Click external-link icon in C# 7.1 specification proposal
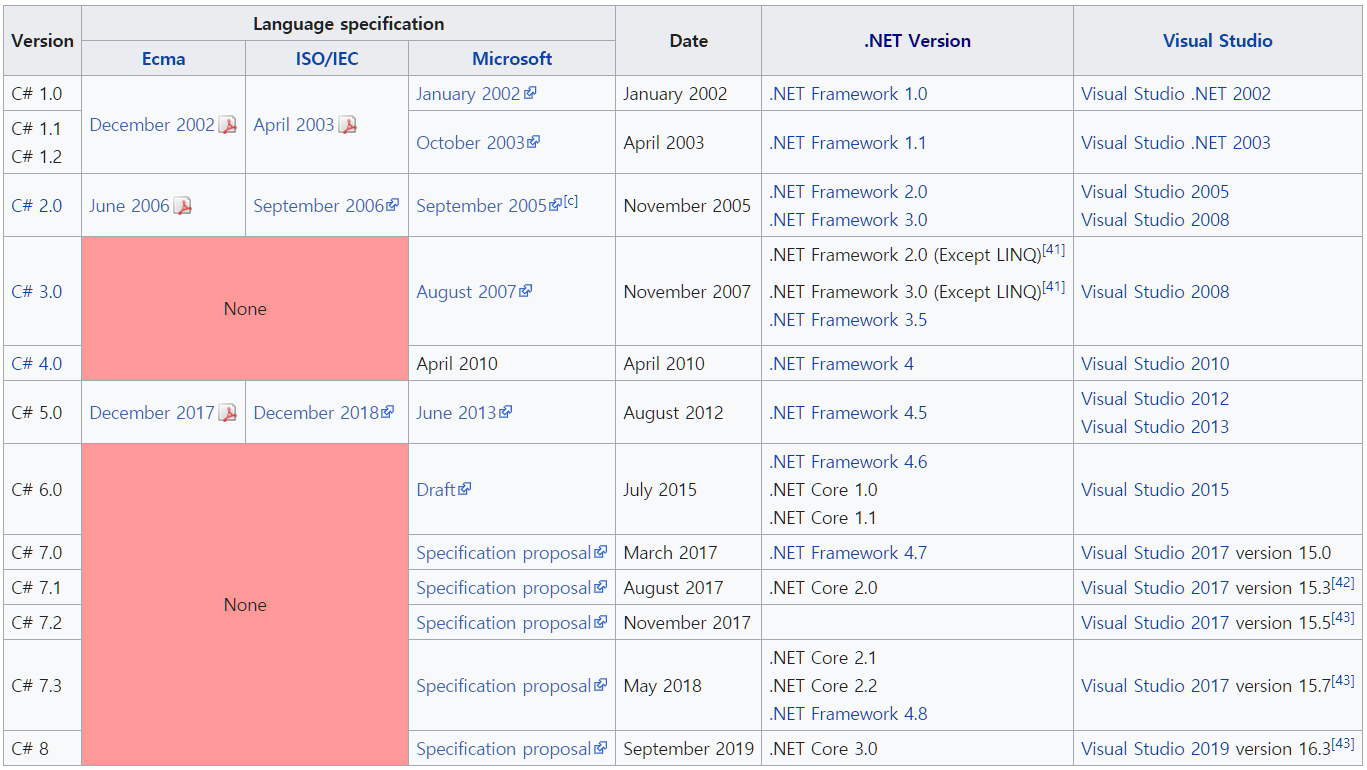 601,587
